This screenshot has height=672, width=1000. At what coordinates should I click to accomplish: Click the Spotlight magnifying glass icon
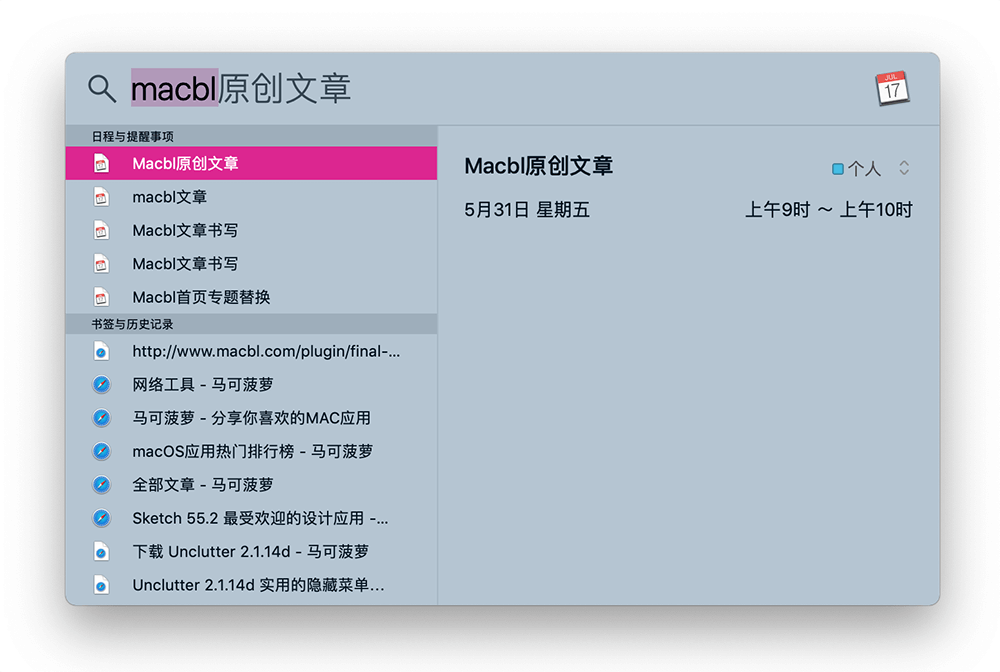(x=102, y=89)
